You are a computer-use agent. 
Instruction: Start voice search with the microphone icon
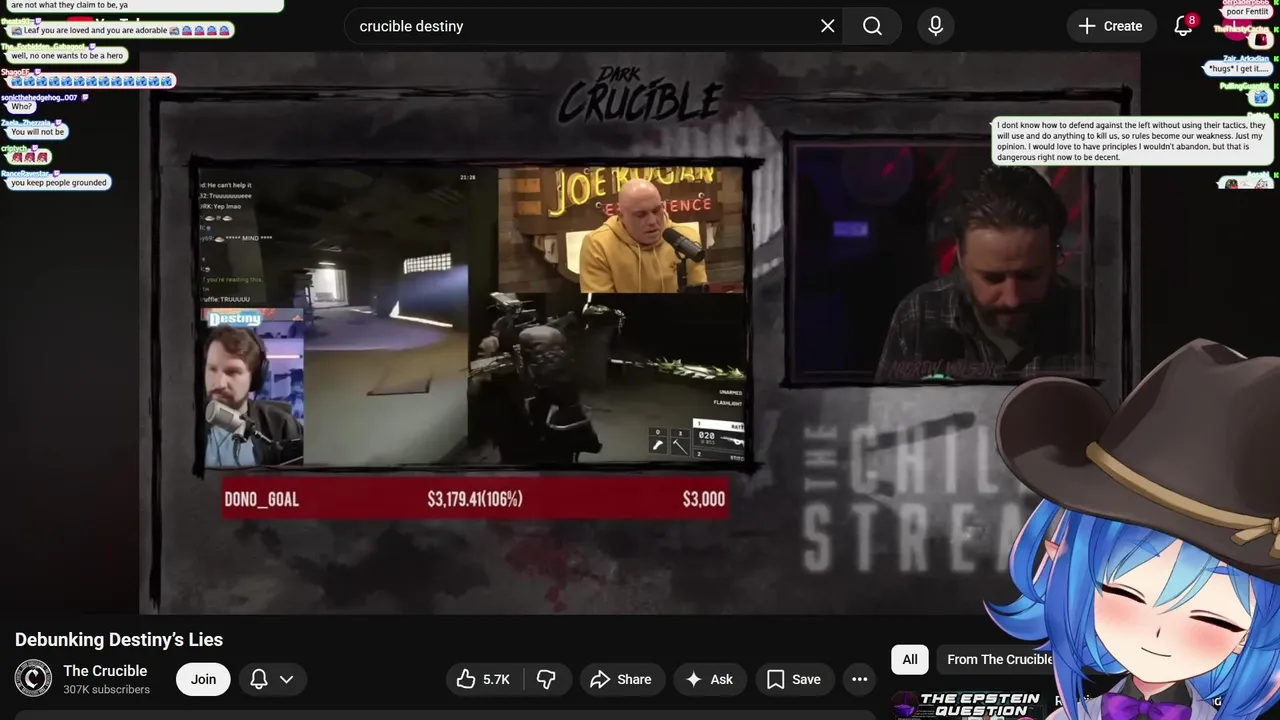click(936, 26)
